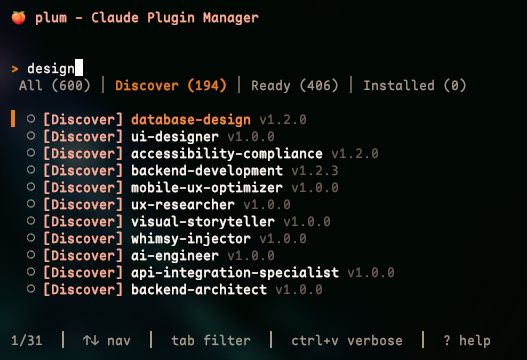Click version v1.2.0 next to database-design
The image size is (527, 360).
coord(283,120)
